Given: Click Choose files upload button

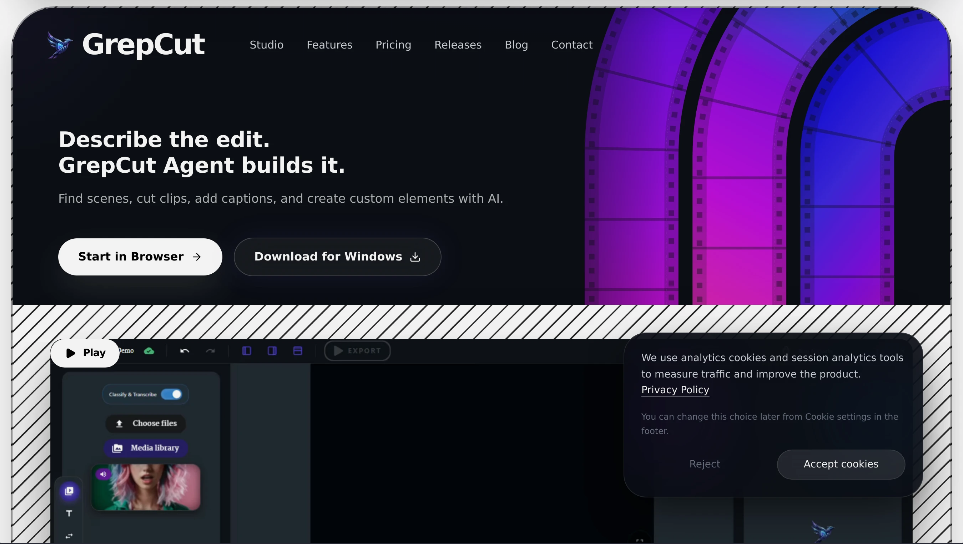Looking at the screenshot, I should pyautogui.click(x=146, y=423).
